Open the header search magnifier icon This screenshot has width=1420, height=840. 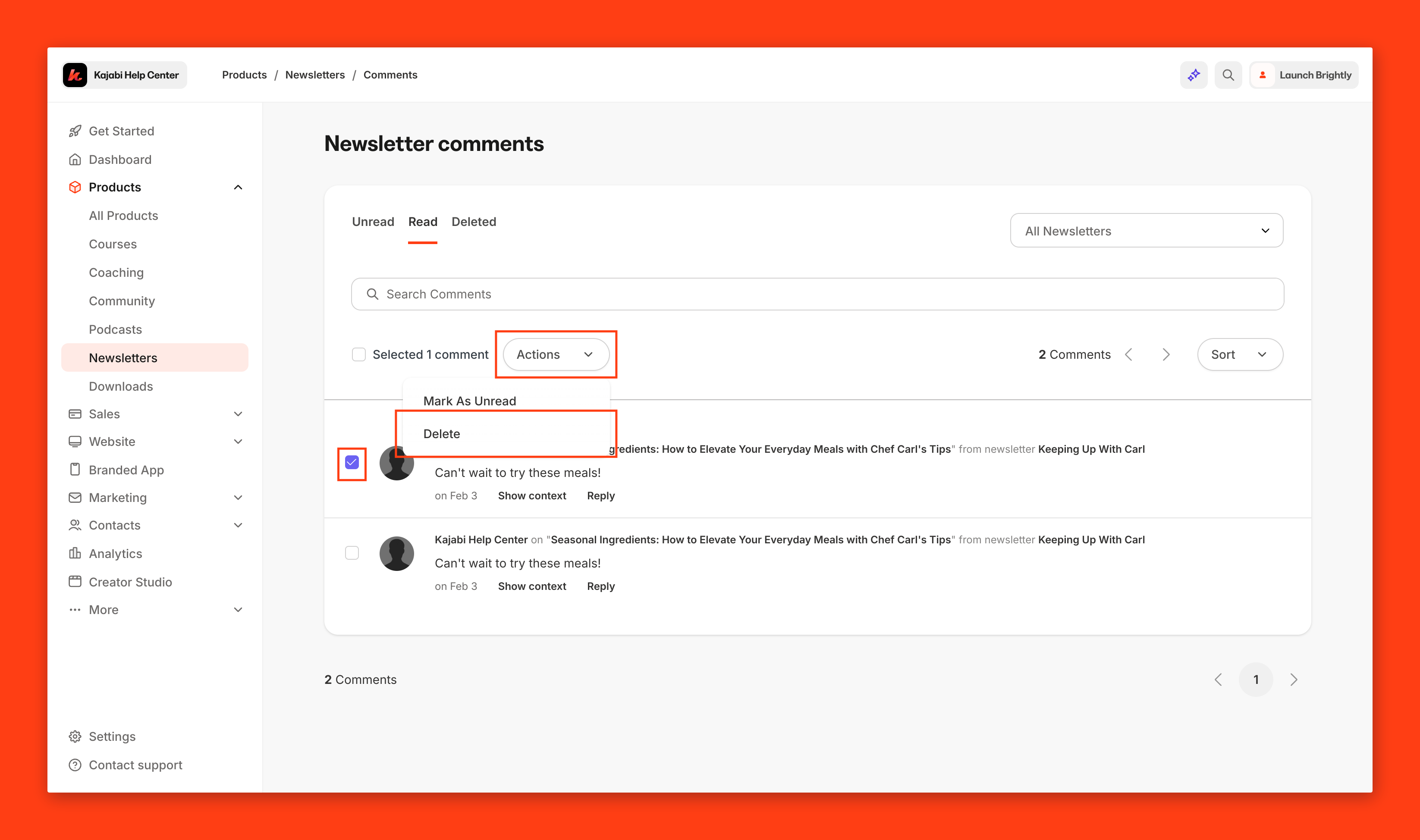(1228, 75)
